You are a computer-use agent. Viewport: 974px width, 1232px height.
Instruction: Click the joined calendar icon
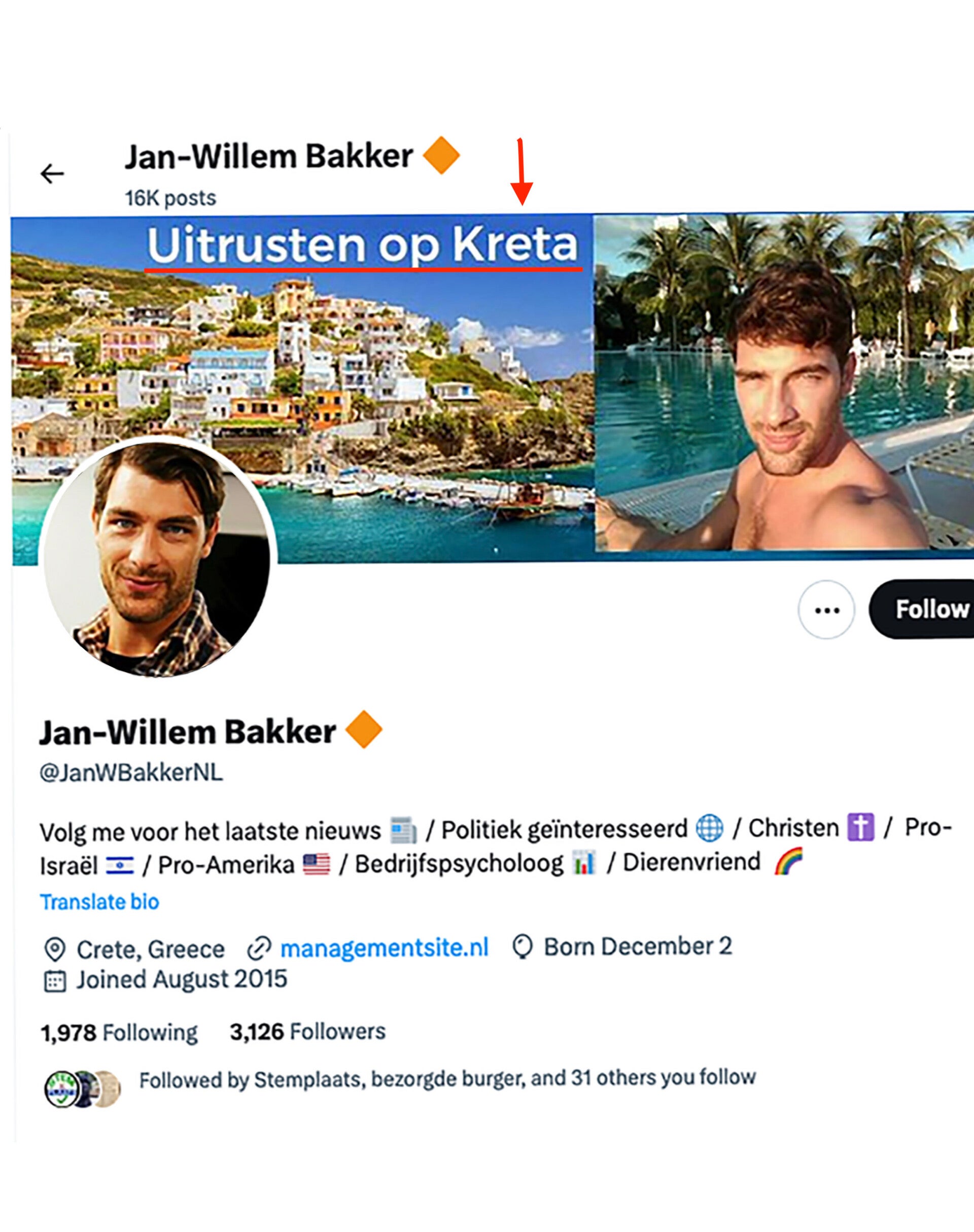click(x=55, y=981)
